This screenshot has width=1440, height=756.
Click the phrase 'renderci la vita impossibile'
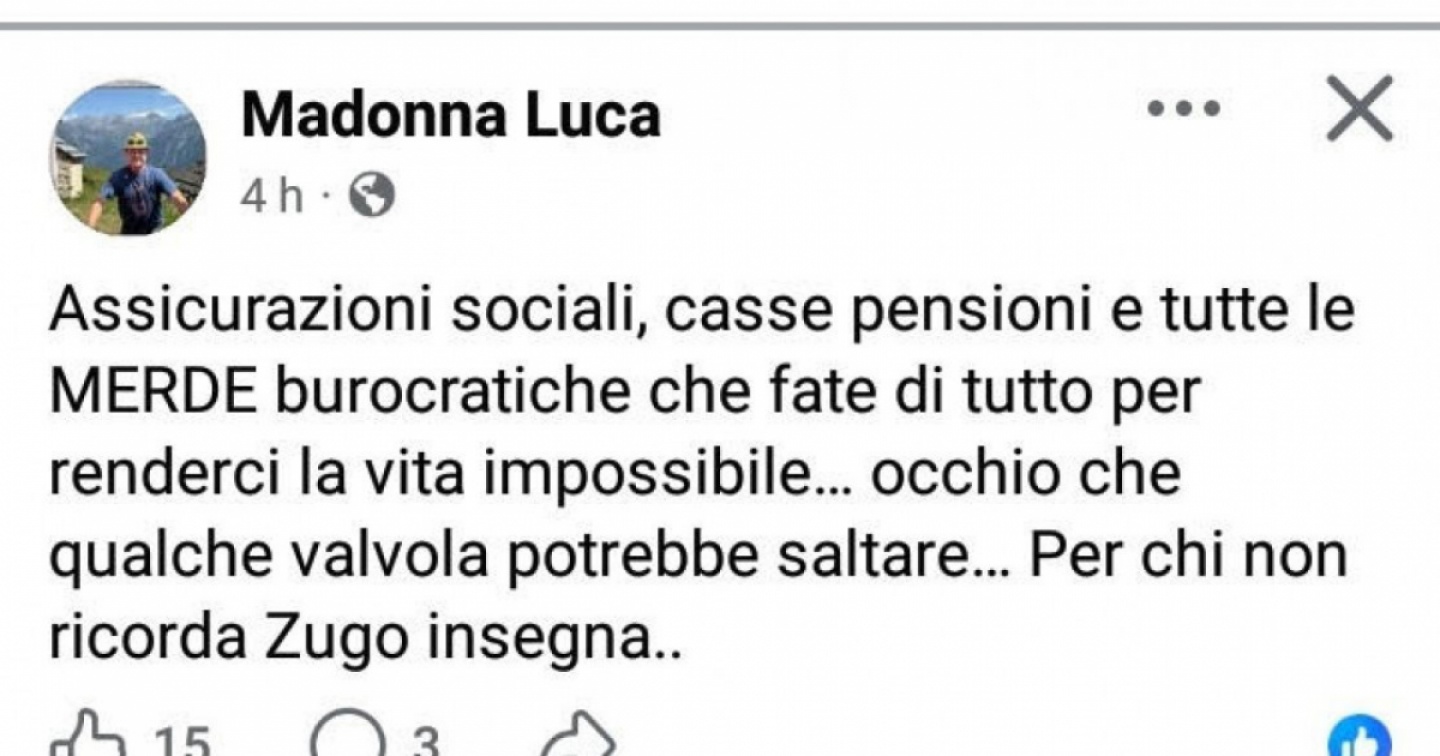pos(431,475)
